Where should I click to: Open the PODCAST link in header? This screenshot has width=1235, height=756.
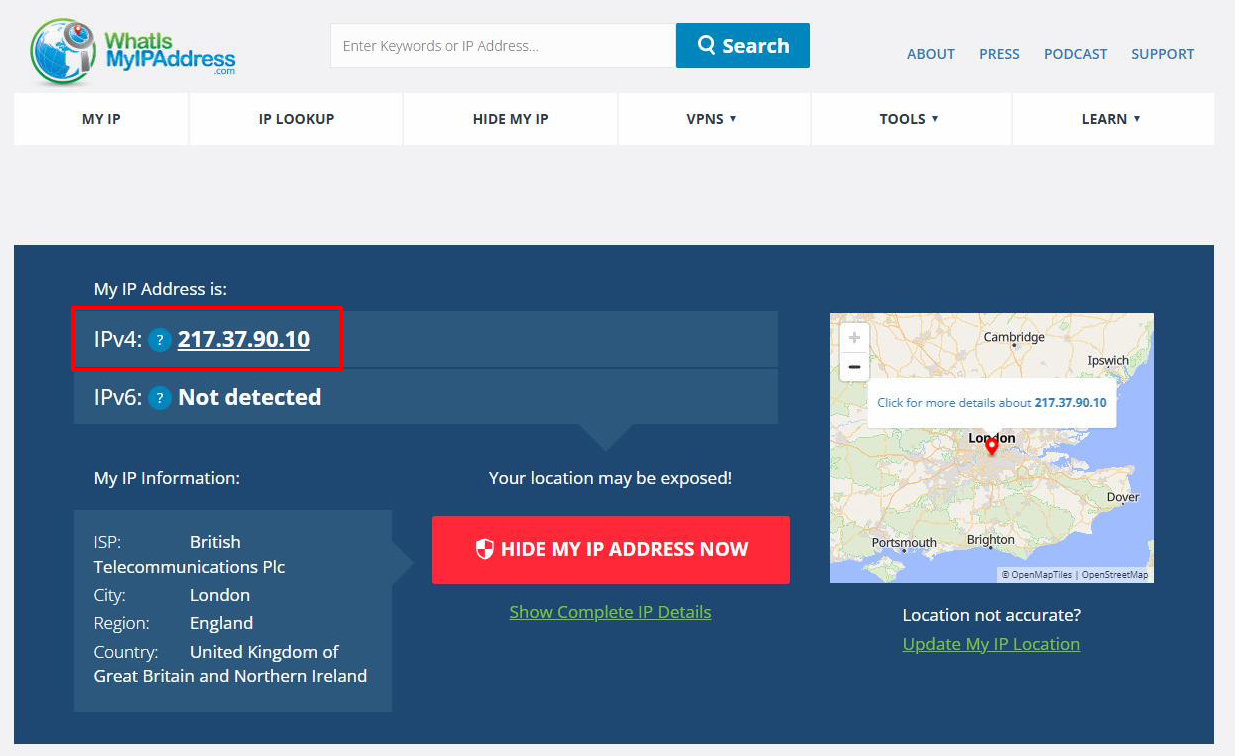[1075, 54]
